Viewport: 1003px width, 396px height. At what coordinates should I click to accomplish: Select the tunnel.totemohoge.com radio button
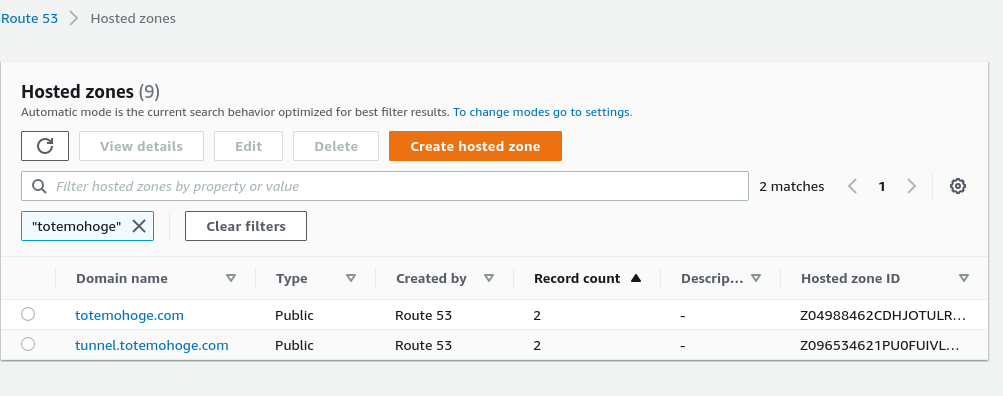[x=28, y=344]
